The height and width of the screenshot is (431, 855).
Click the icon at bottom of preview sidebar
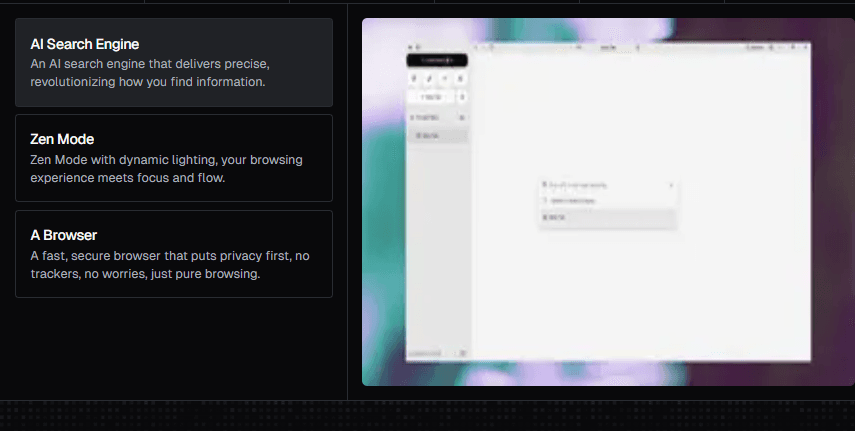tap(461, 353)
